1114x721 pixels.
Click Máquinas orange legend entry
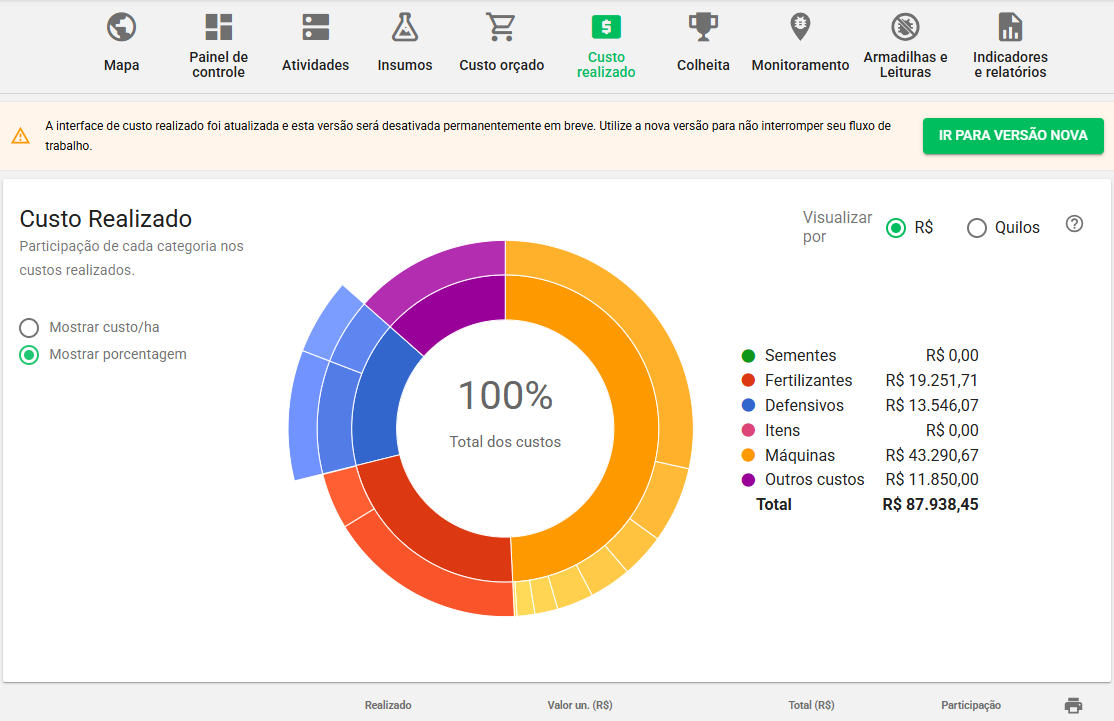pos(799,455)
